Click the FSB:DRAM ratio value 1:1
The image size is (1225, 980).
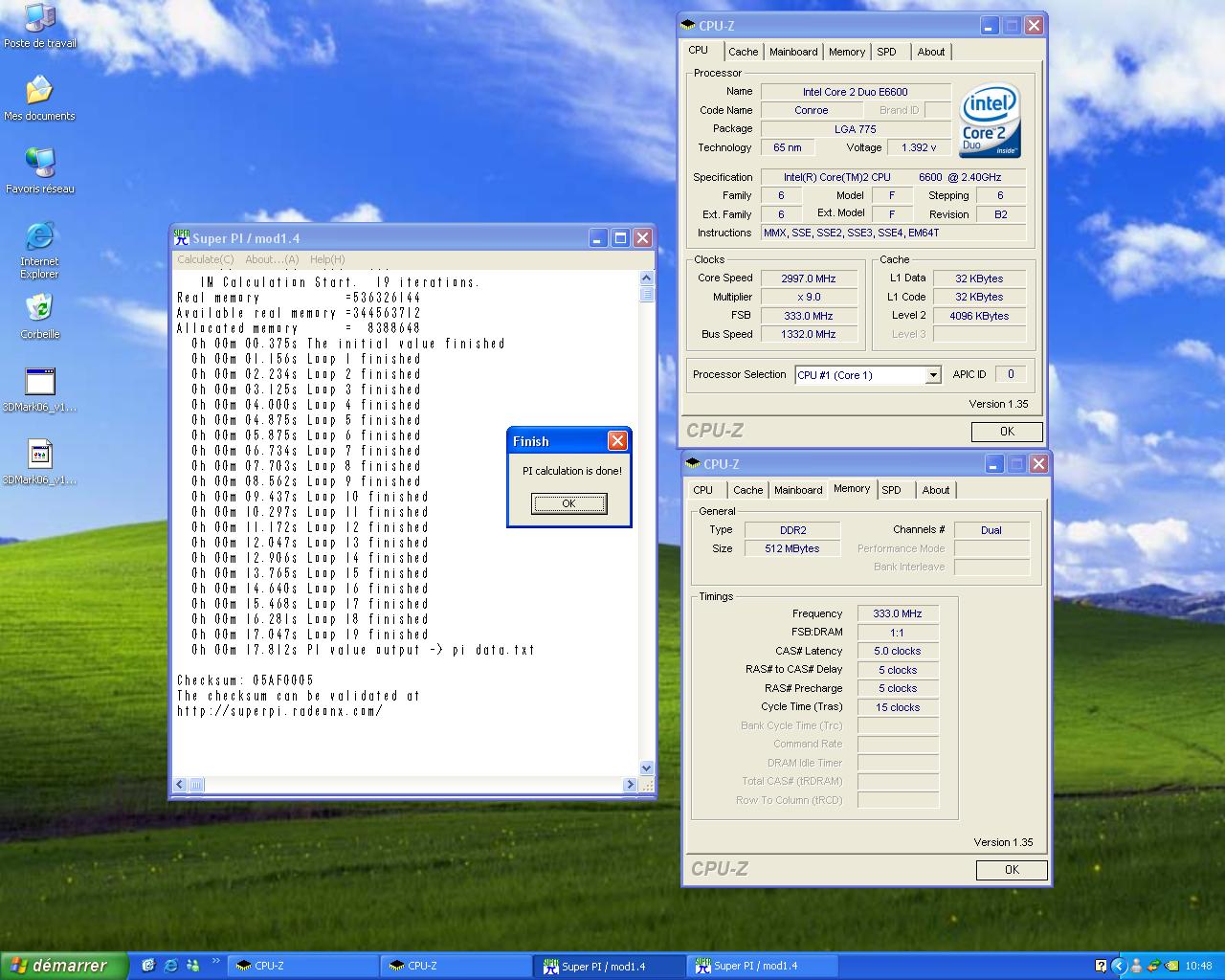coord(898,633)
